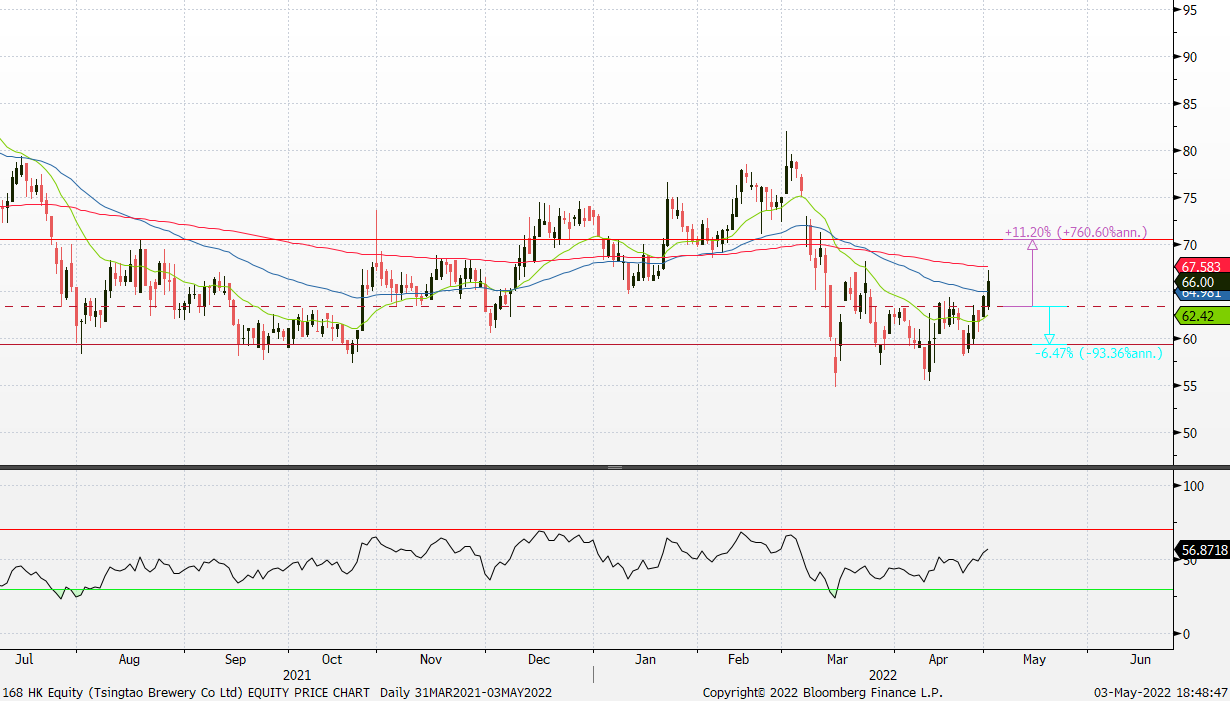Click the 0 tick on RSI axis
1230x701 pixels.
pos(1186,634)
